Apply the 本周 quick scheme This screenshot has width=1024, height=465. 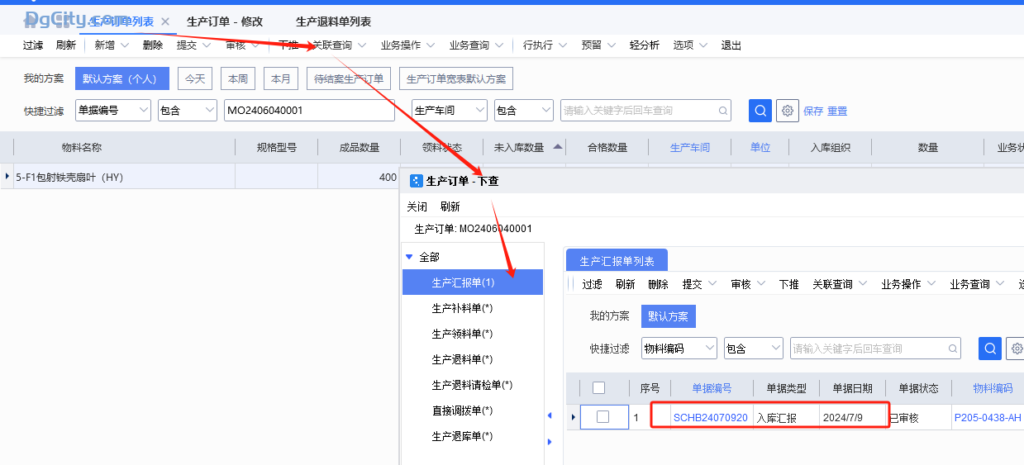coord(238,78)
